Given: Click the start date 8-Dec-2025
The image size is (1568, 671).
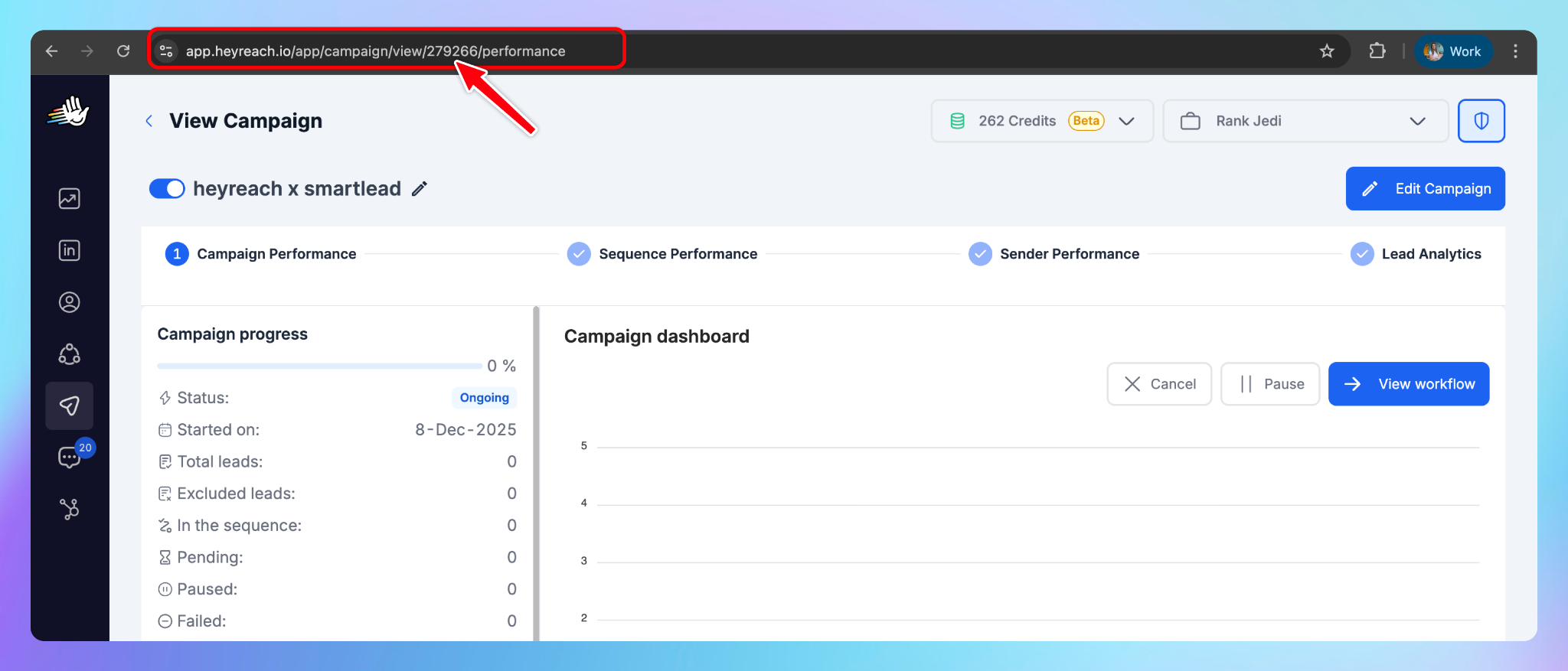Looking at the screenshot, I should [x=465, y=430].
